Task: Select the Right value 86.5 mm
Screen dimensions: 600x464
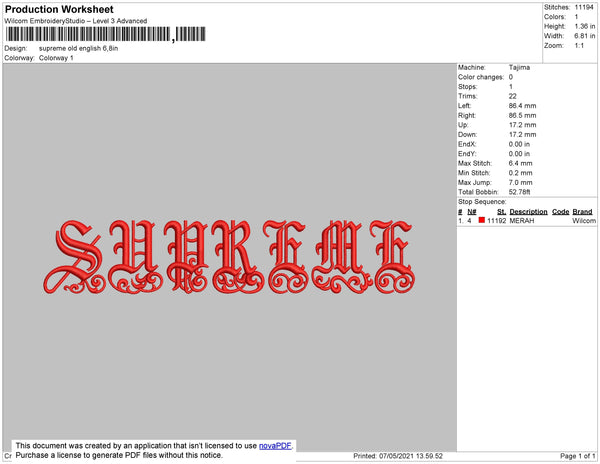Action: coord(522,115)
